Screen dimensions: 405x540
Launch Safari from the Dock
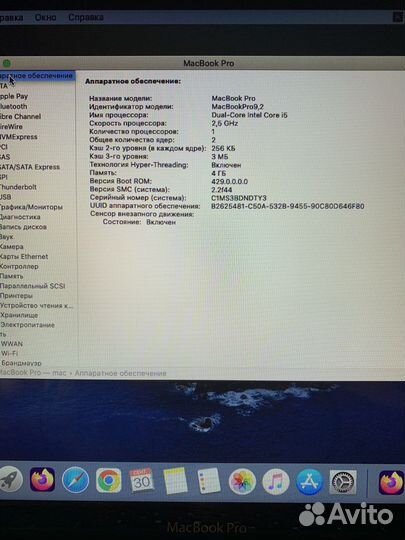75,480
